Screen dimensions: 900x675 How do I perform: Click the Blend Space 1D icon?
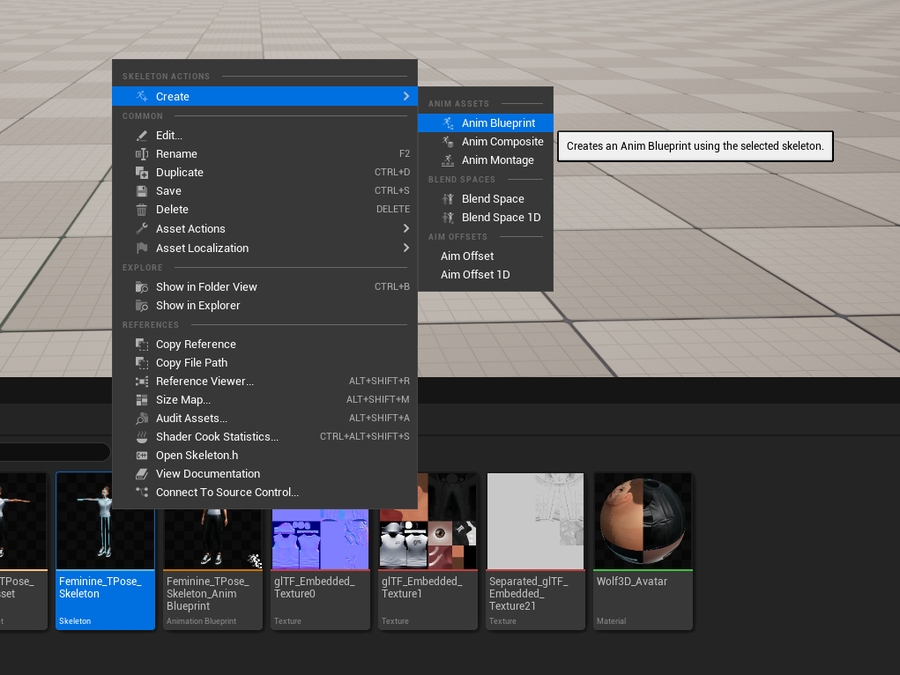[448, 217]
